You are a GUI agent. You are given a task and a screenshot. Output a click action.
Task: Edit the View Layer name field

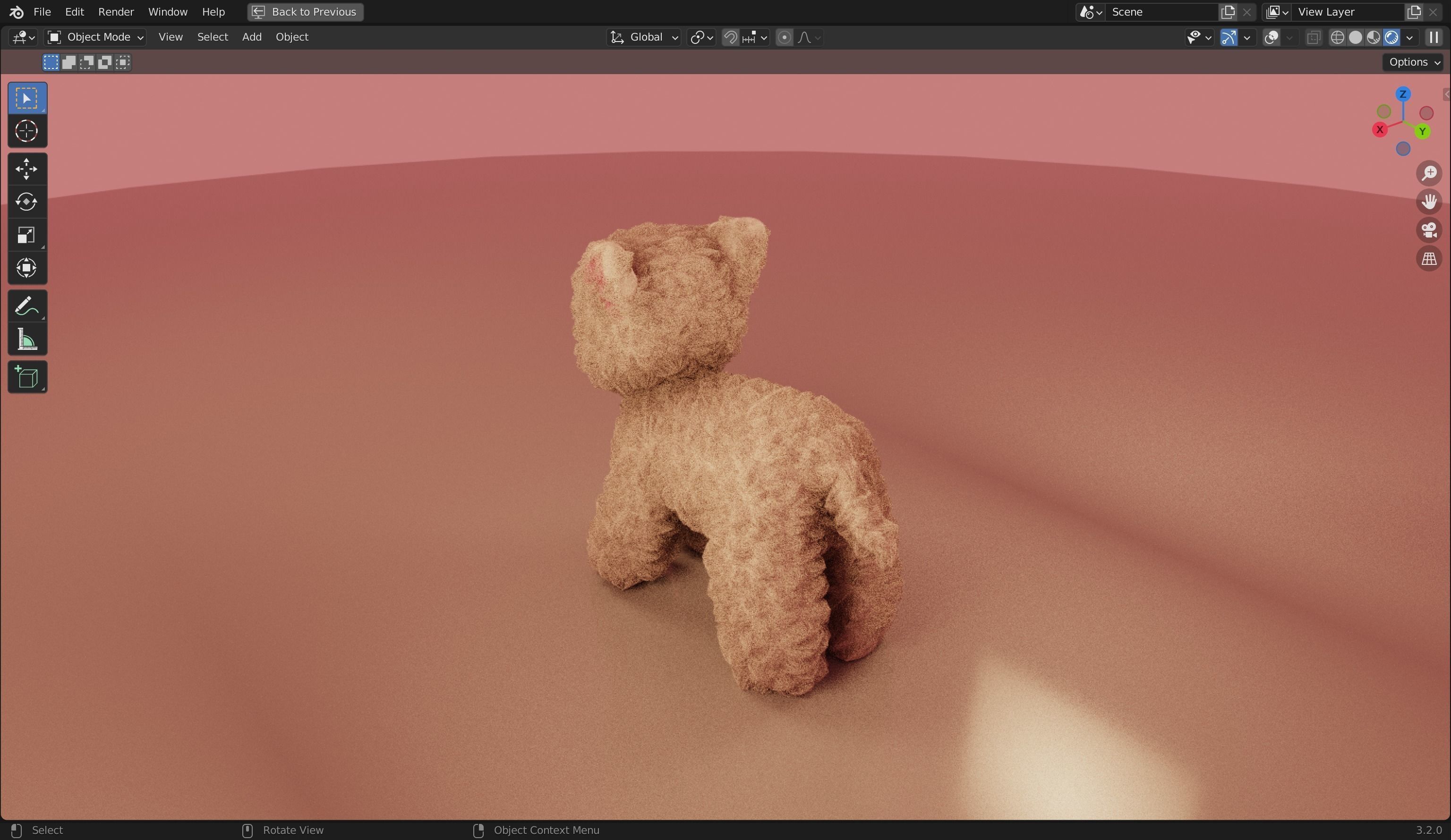(1348, 11)
